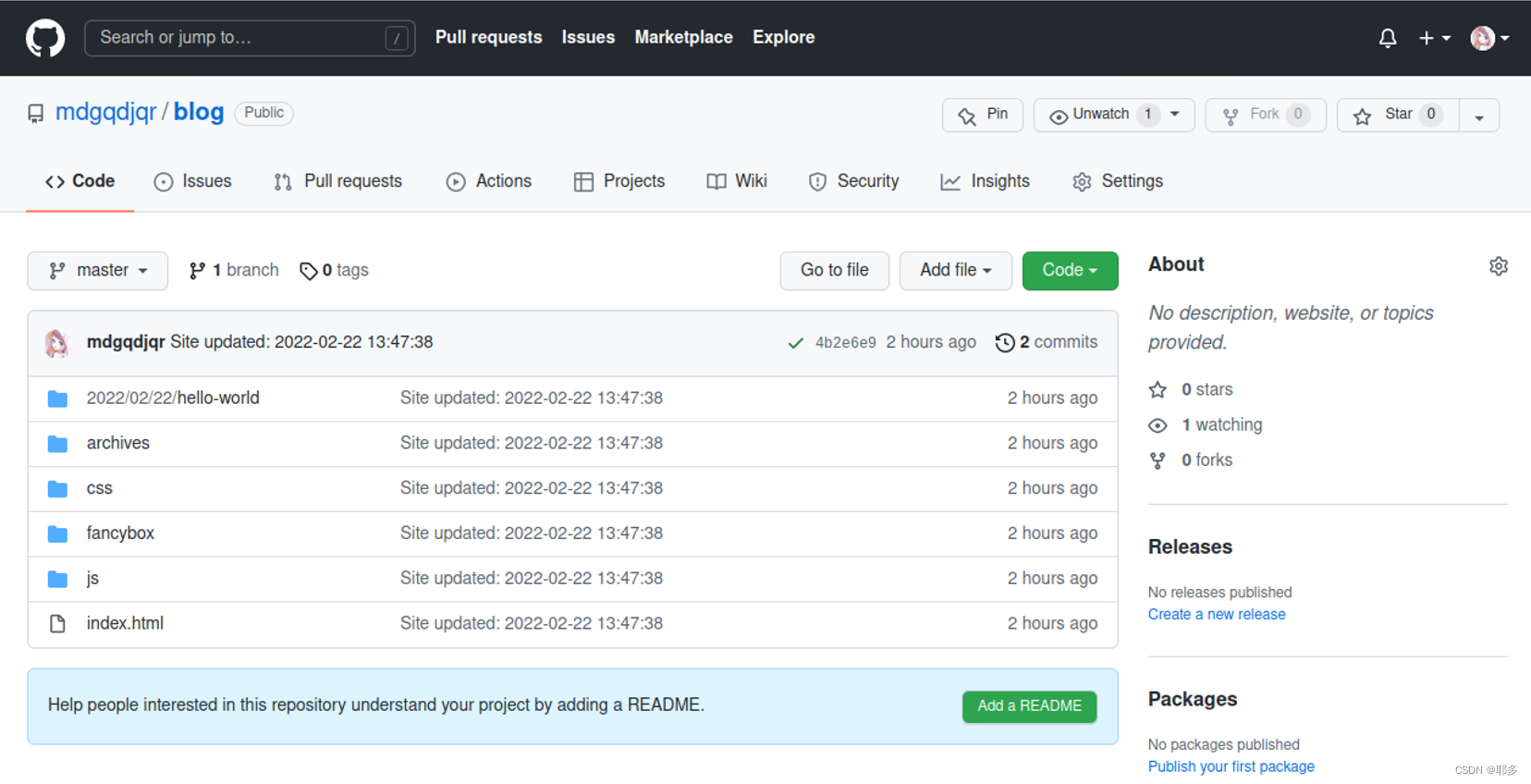Open the Wiki tab

(737, 181)
